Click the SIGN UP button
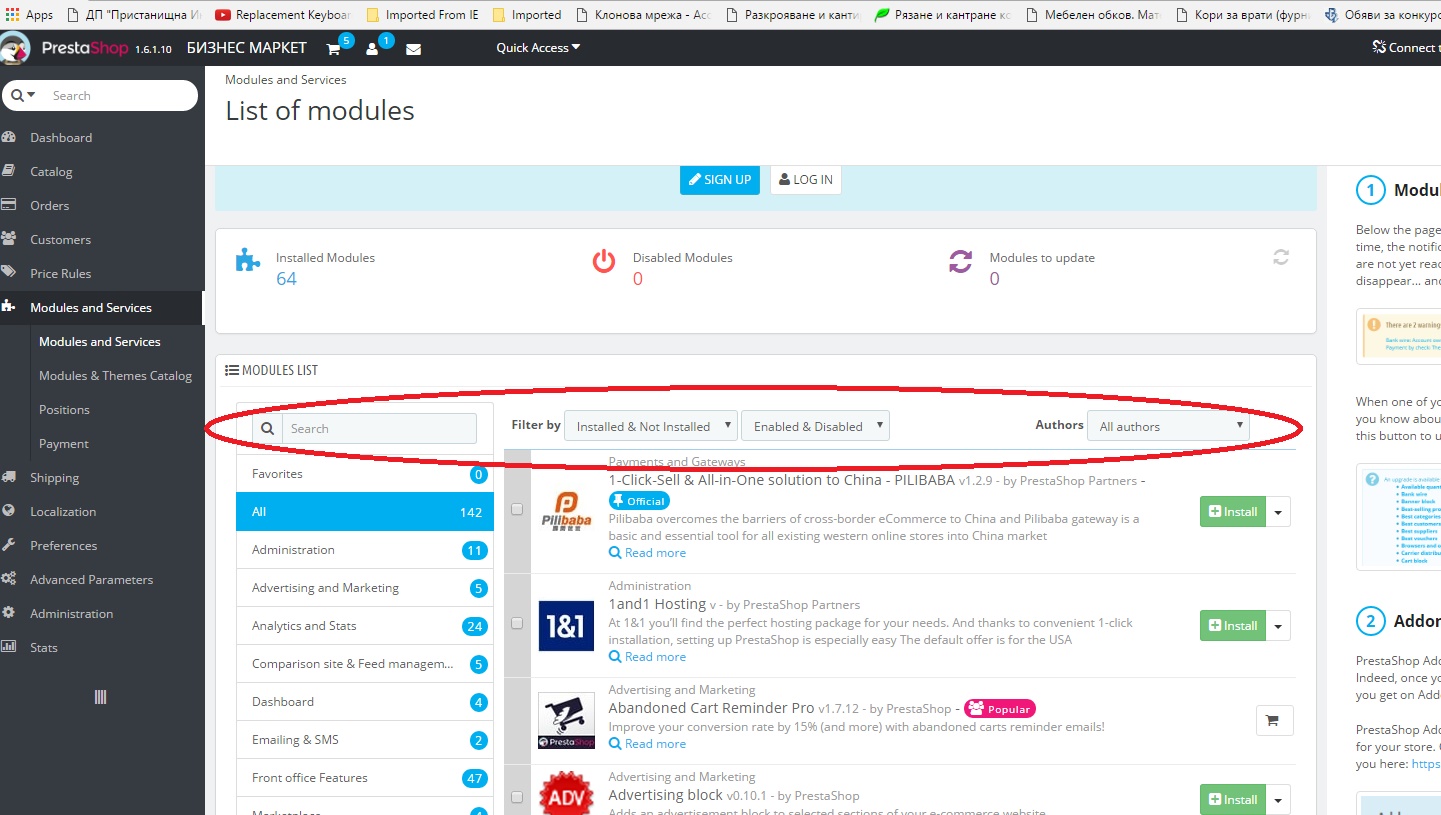The image size is (1441, 815). coord(720,180)
